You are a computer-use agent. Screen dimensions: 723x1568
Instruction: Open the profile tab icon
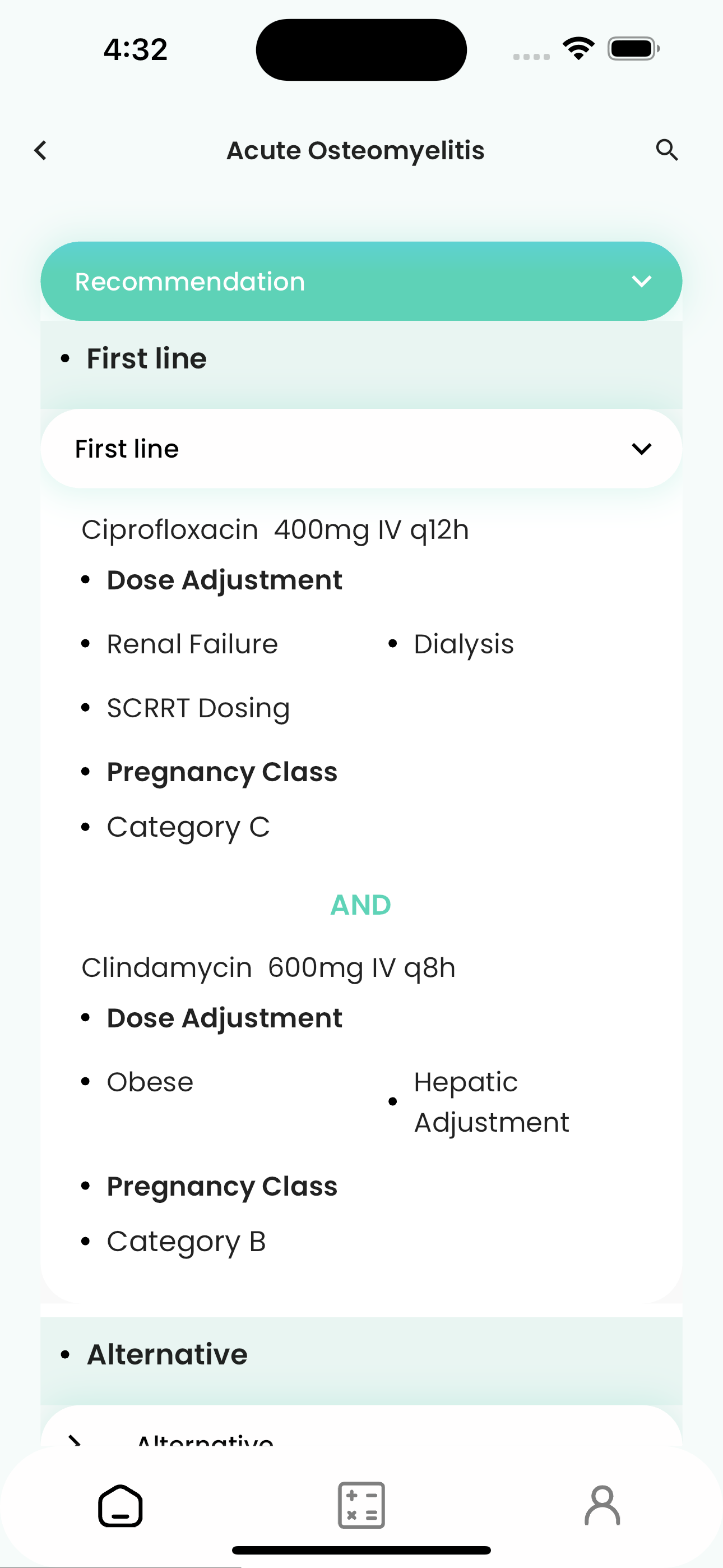pos(602,1505)
